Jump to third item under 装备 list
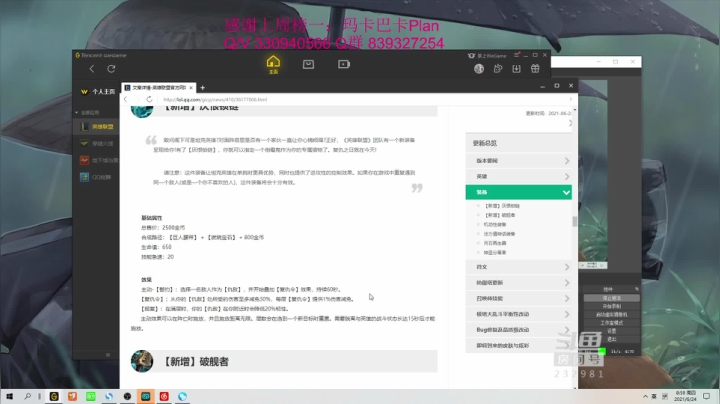Image resolution: width=720 pixels, height=404 pixels. [495, 224]
